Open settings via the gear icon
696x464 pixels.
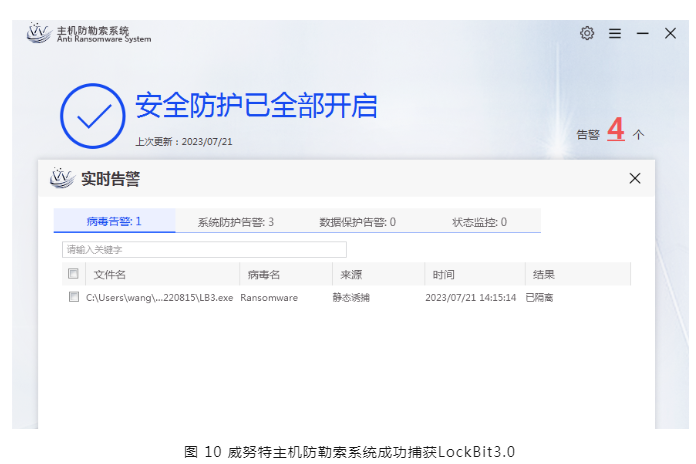(587, 33)
